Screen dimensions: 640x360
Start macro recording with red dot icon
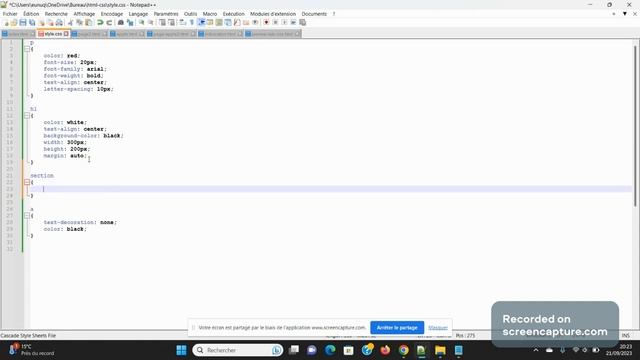pos(266,22)
